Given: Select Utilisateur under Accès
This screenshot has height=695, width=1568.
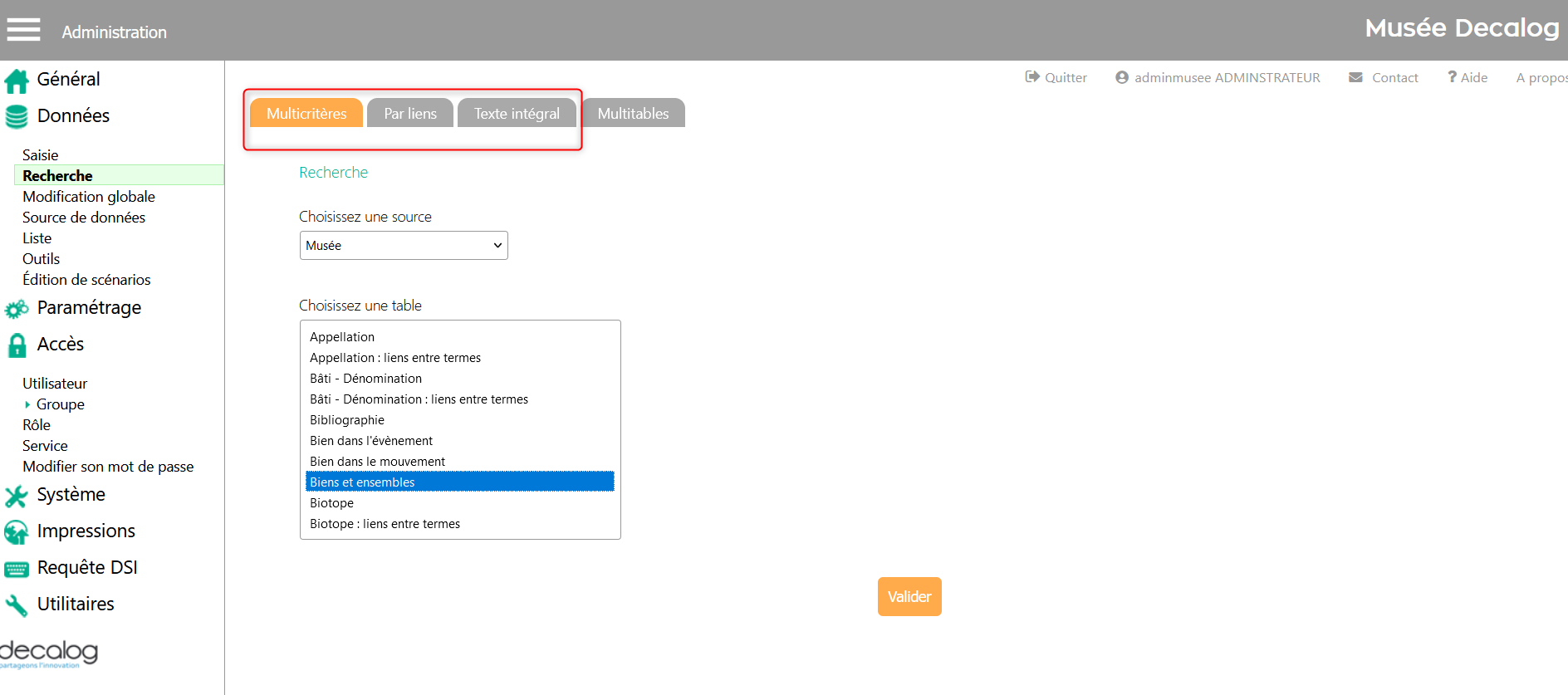Looking at the screenshot, I should pyautogui.click(x=55, y=384).
